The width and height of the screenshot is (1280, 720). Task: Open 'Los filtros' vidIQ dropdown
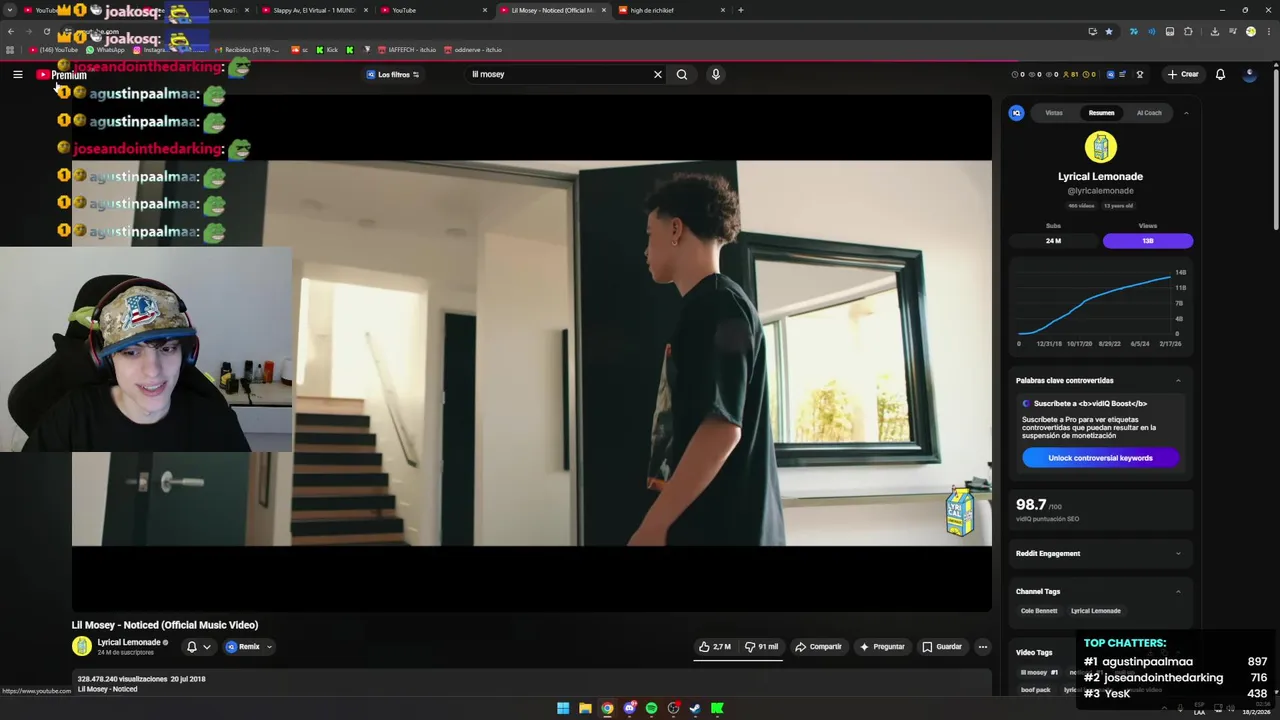[x=393, y=74]
